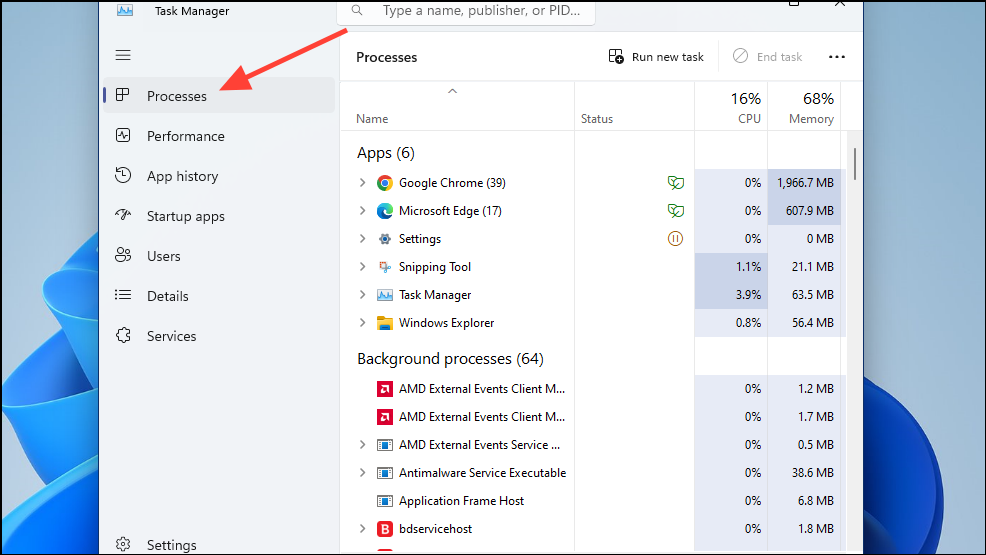Expand the Microsoft Edge process group

pos(362,211)
